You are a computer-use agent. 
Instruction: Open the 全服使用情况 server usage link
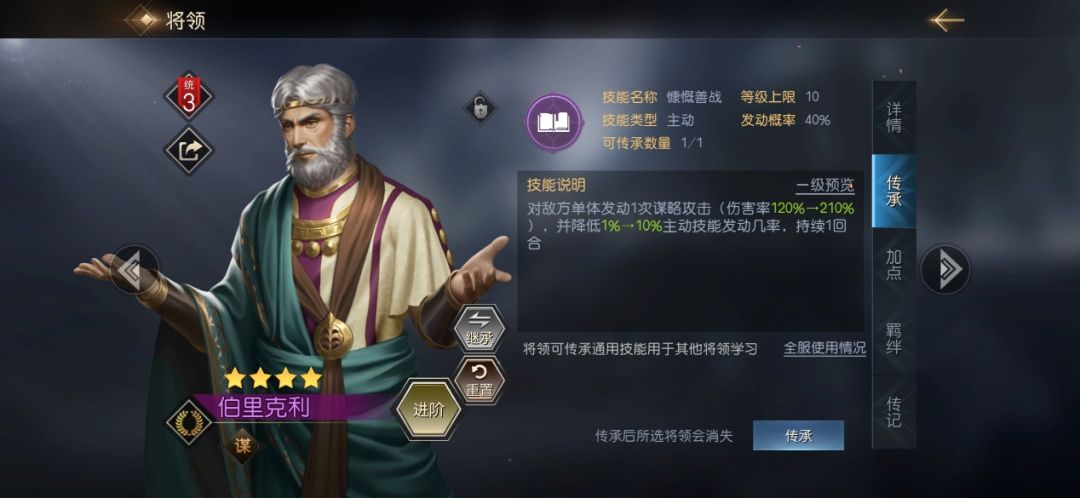pos(824,349)
